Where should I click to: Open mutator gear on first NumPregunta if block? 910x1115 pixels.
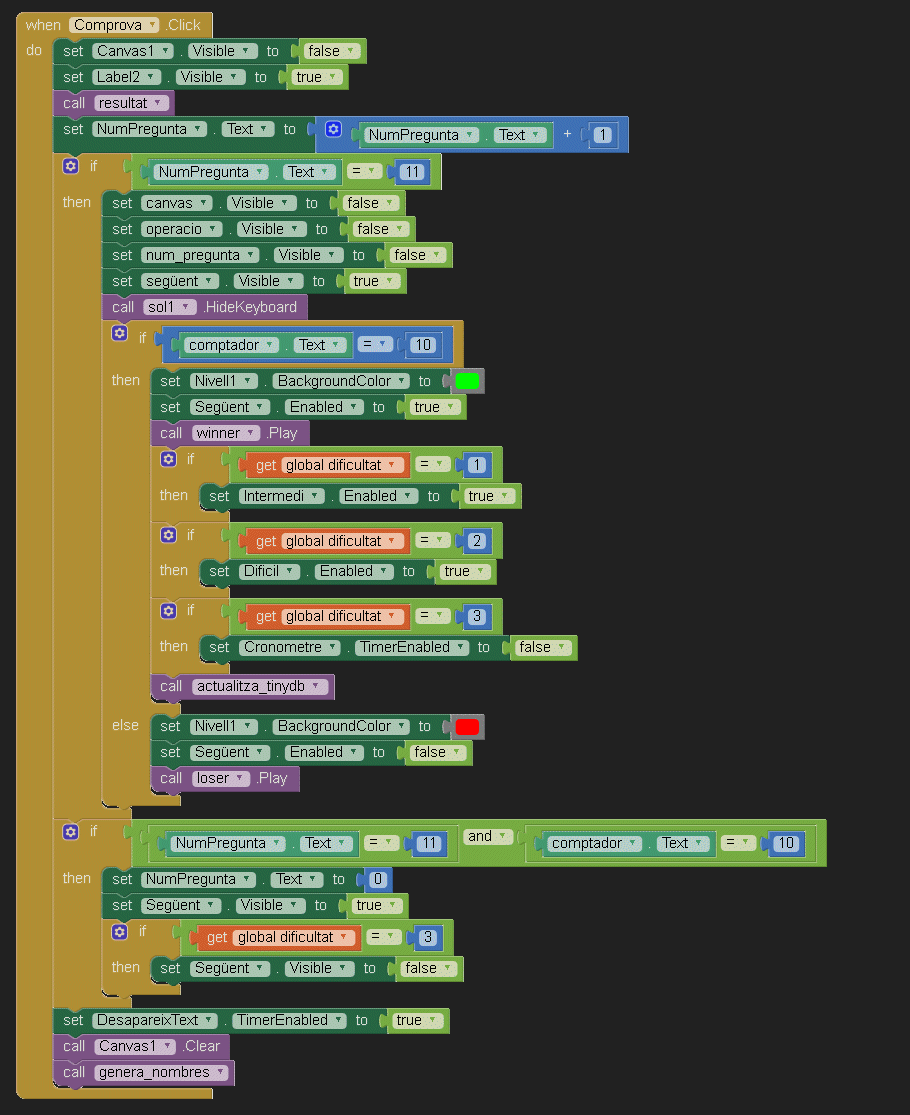(70, 166)
